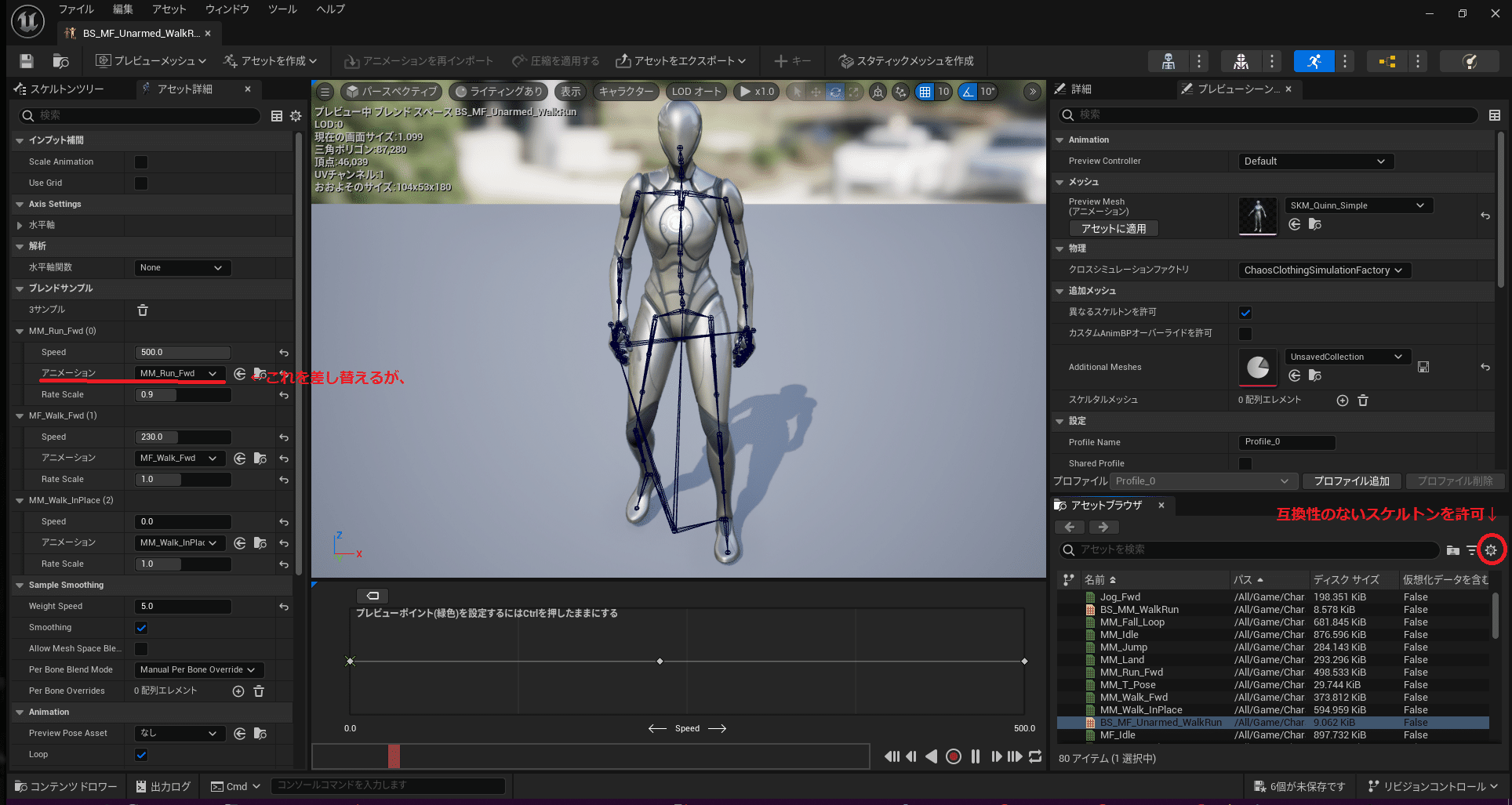Reset MM_Run_Fwd Speed value to default

[284, 353]
